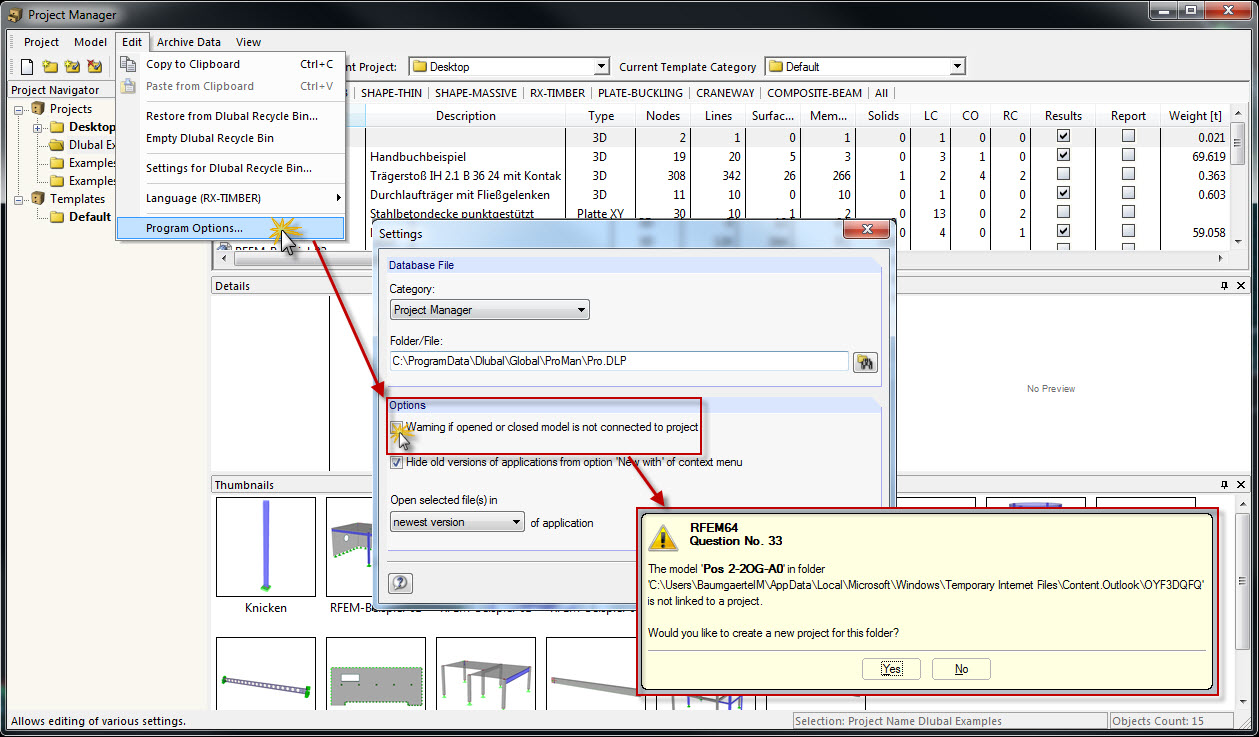Image resolution: width=1259 pixels, height=737 pixels.
Task: Close the Thumbnails panel
Action: (x=1240, y=485)
